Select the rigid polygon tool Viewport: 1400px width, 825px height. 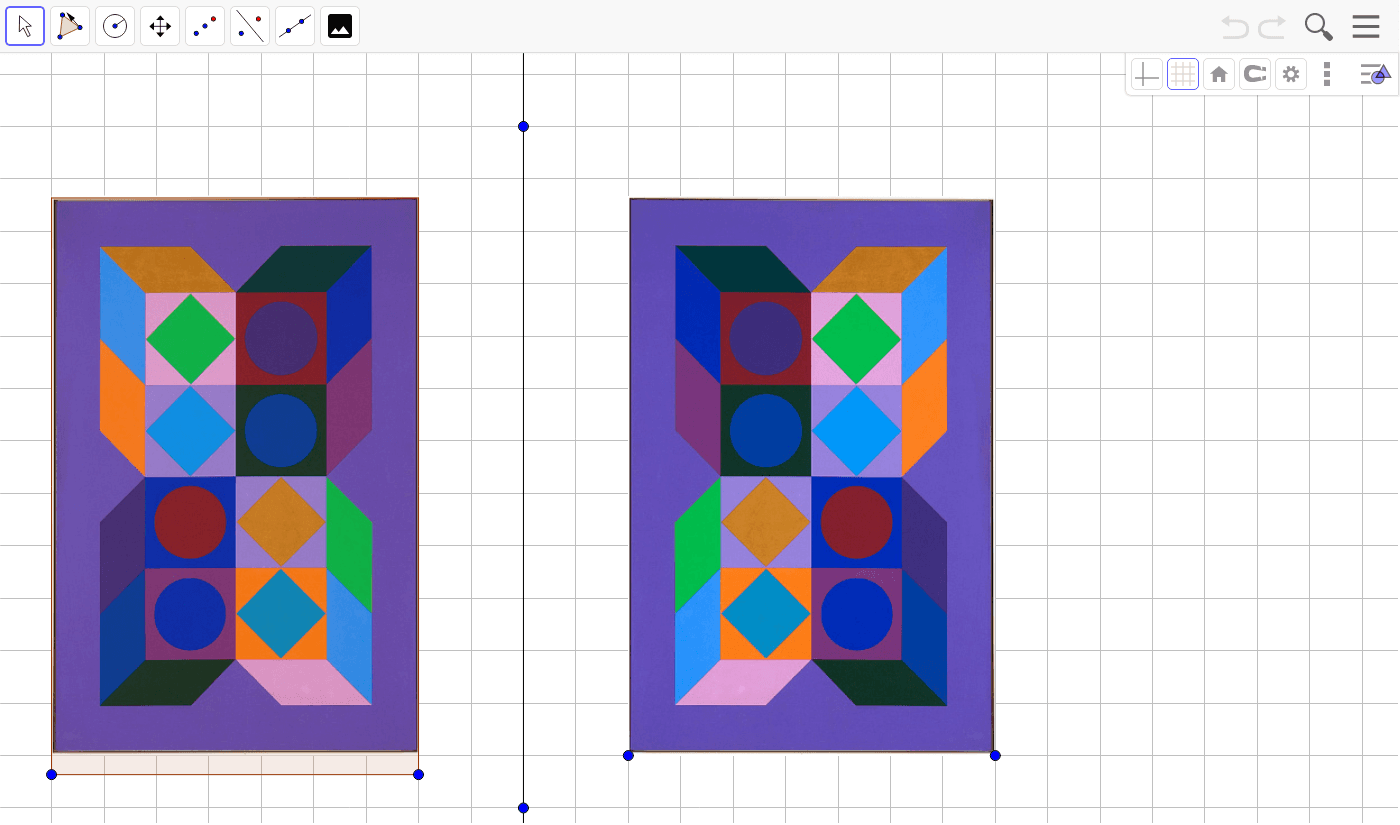(70, 26)
